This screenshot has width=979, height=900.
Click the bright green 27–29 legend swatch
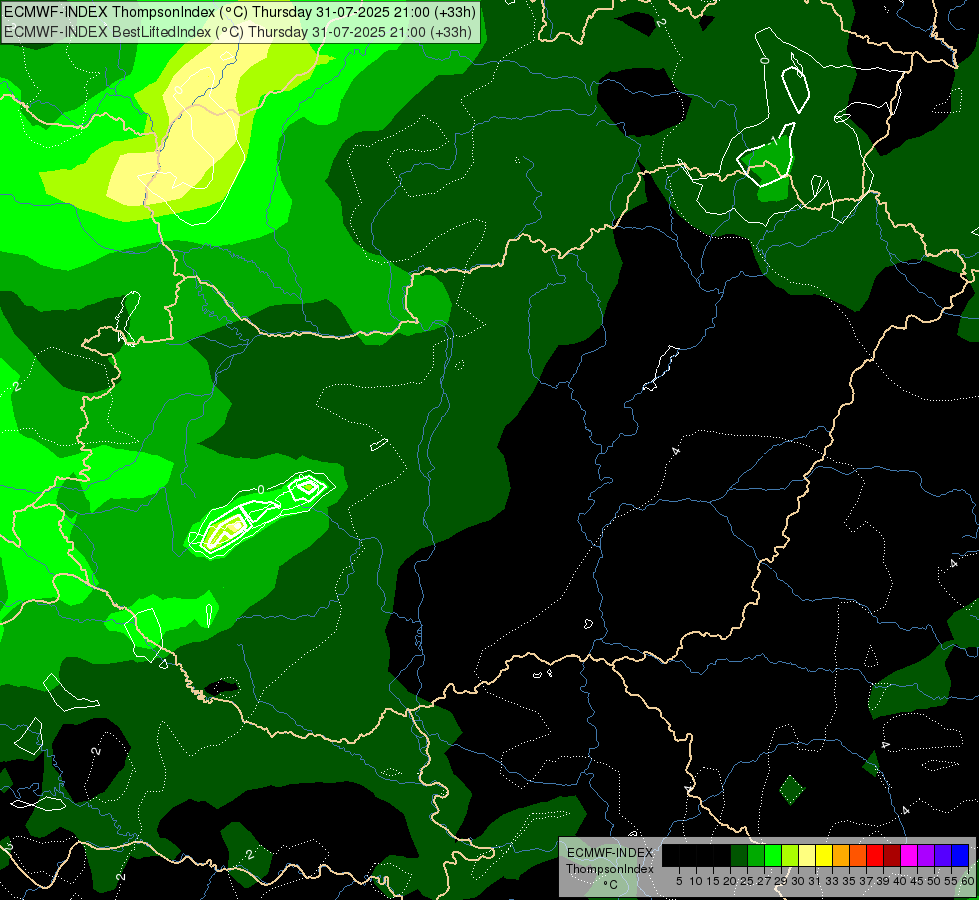click(773, 855)
